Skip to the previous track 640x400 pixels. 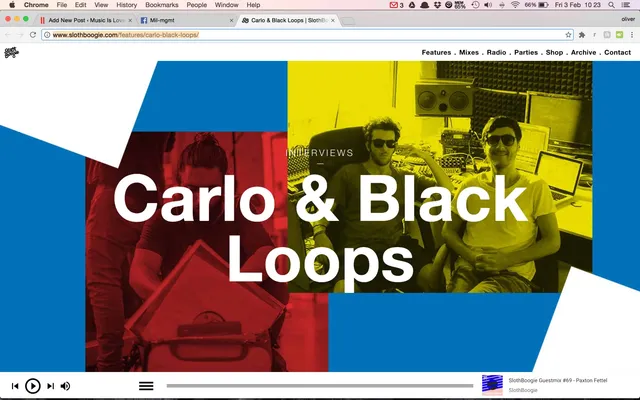[x=15, y=386]
